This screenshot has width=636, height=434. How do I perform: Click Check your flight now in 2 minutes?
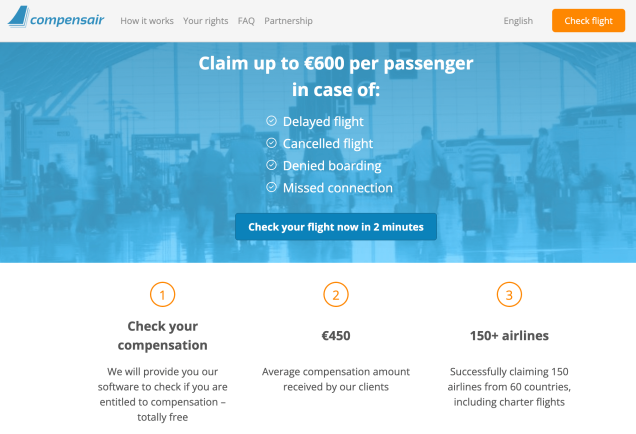[x=336, y=227]
